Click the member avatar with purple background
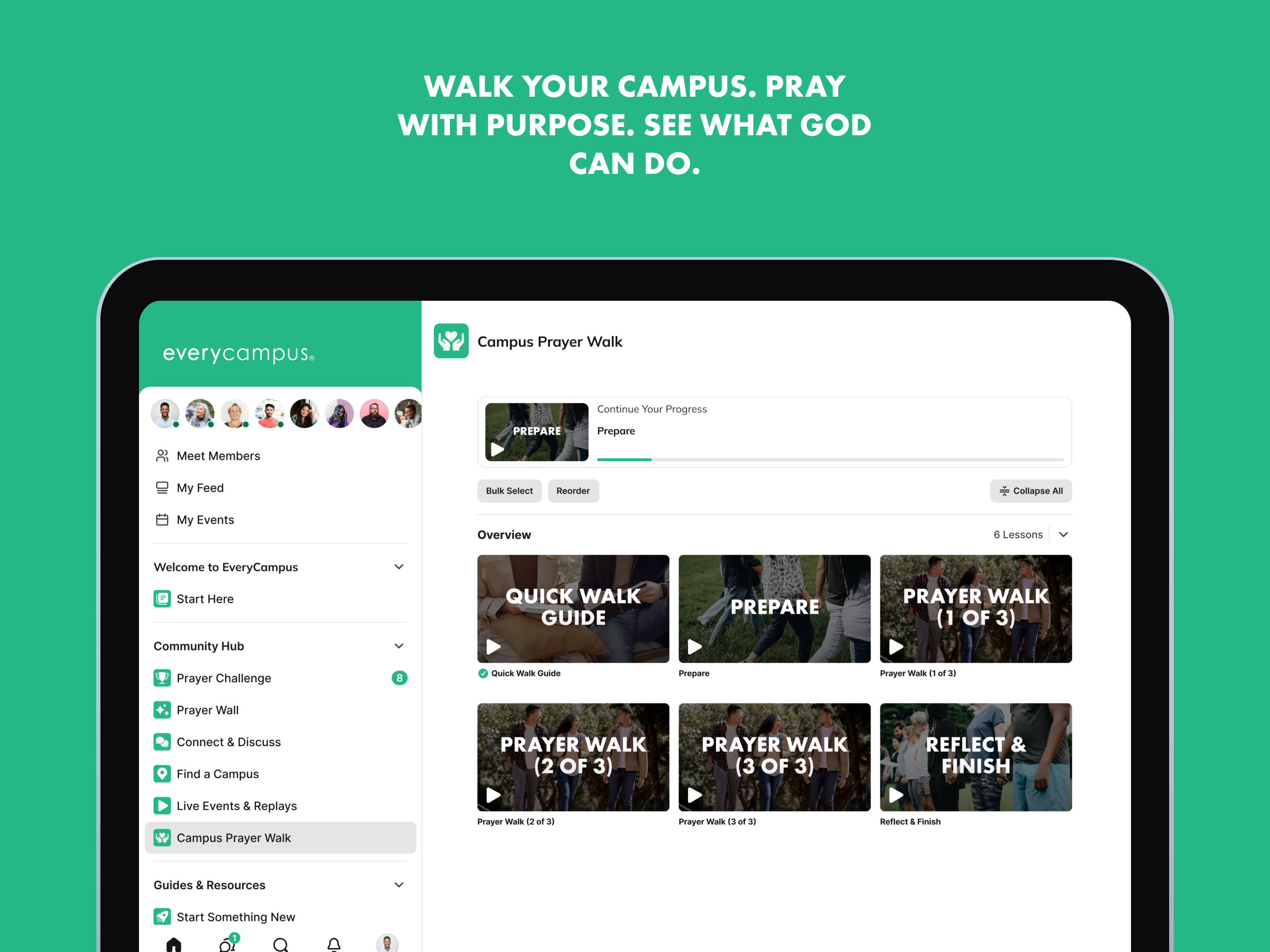The image size is (1270, 952). 339,413
